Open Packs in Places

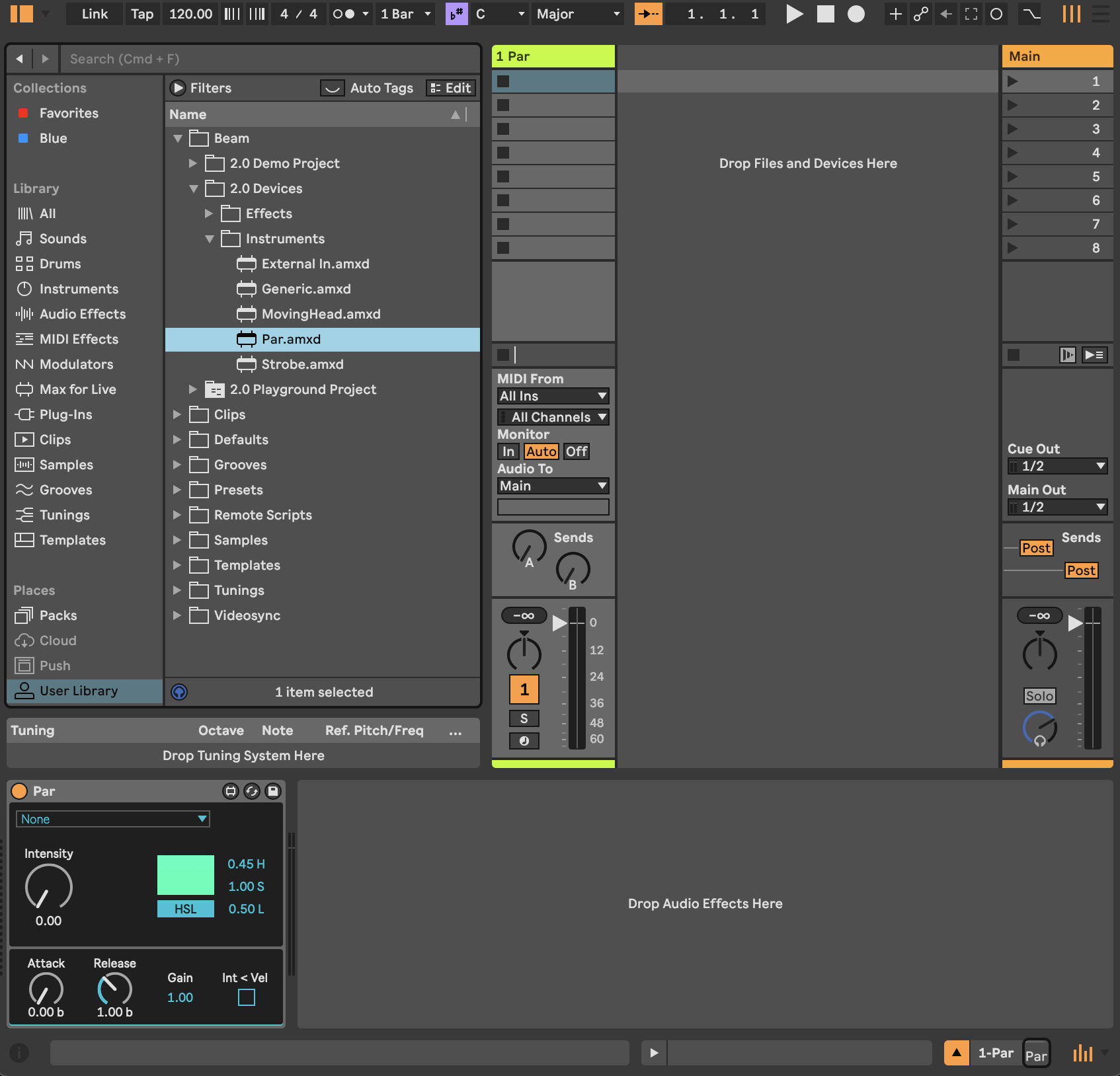(58, 615)
